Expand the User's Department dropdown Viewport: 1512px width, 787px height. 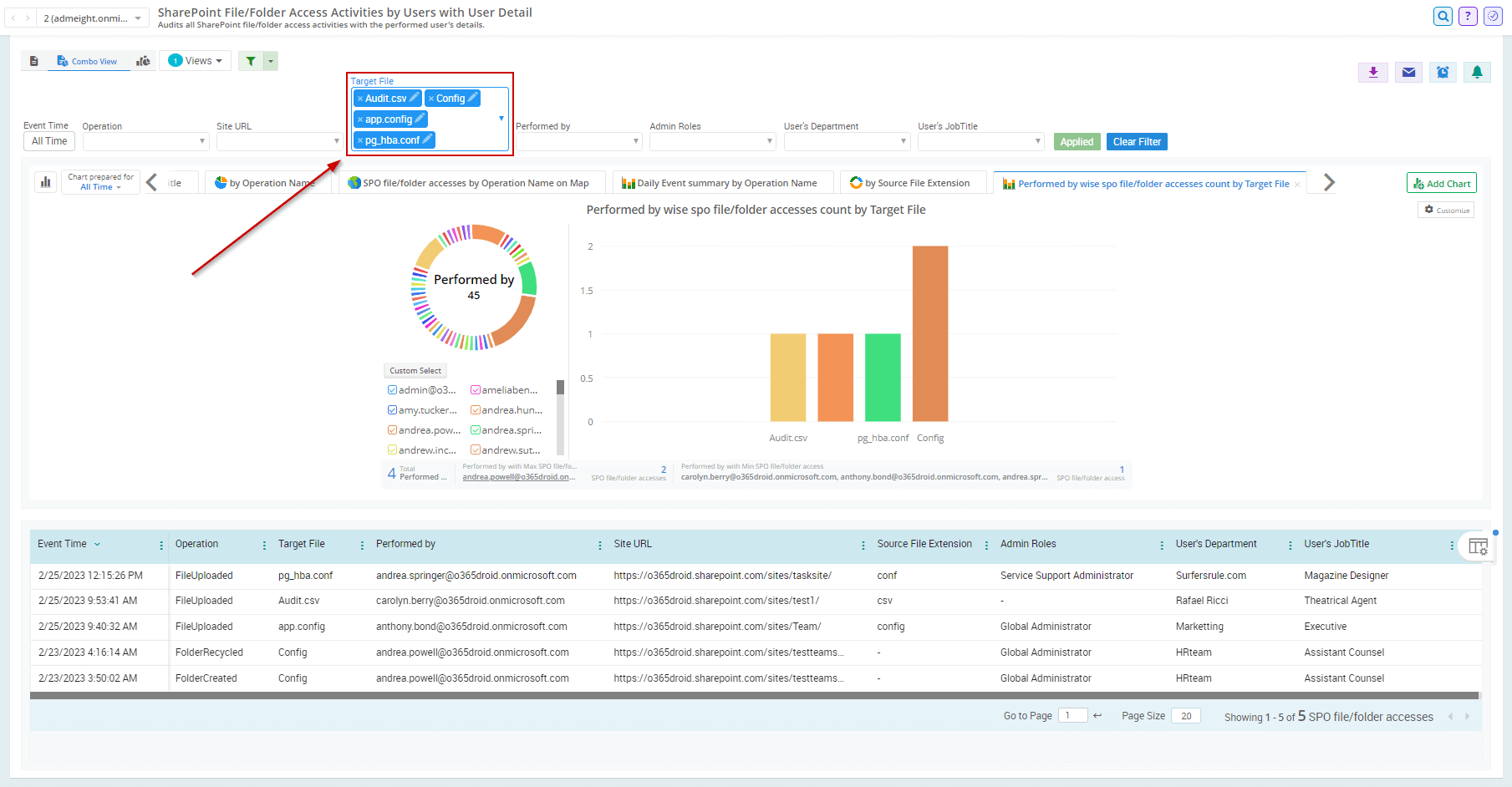click(847, 140)
